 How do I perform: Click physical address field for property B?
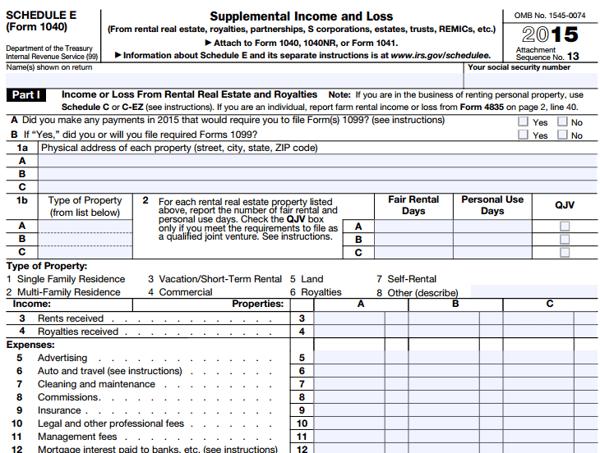coord(318,174)
